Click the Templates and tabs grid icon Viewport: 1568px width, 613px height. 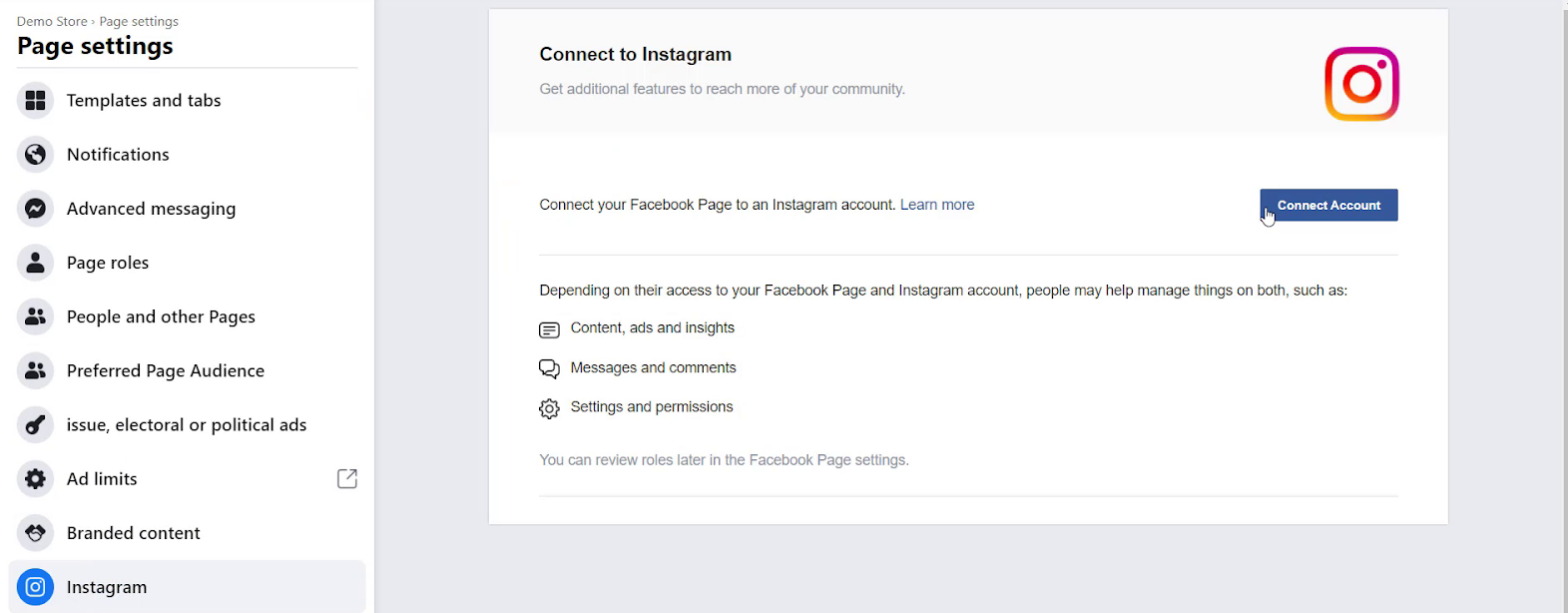point(35,100)
